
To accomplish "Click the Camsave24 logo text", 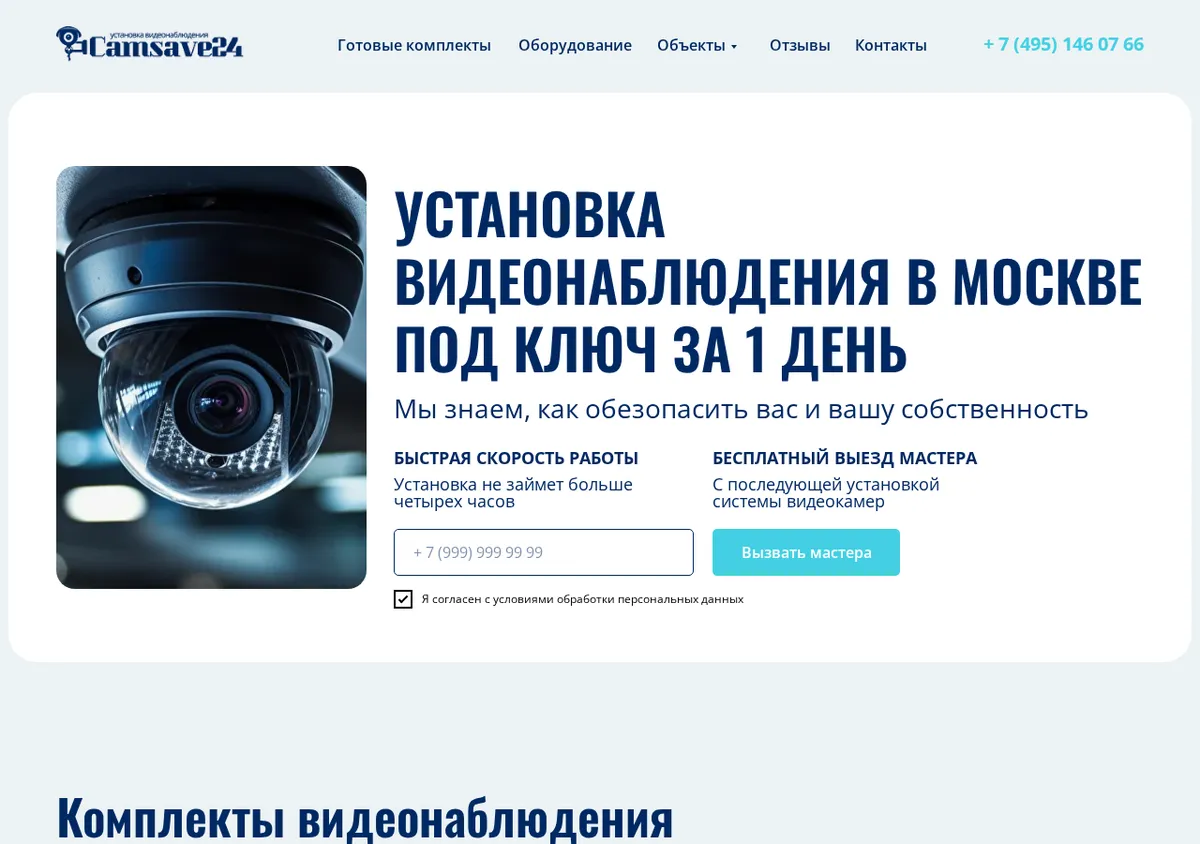I will point(166,47).
